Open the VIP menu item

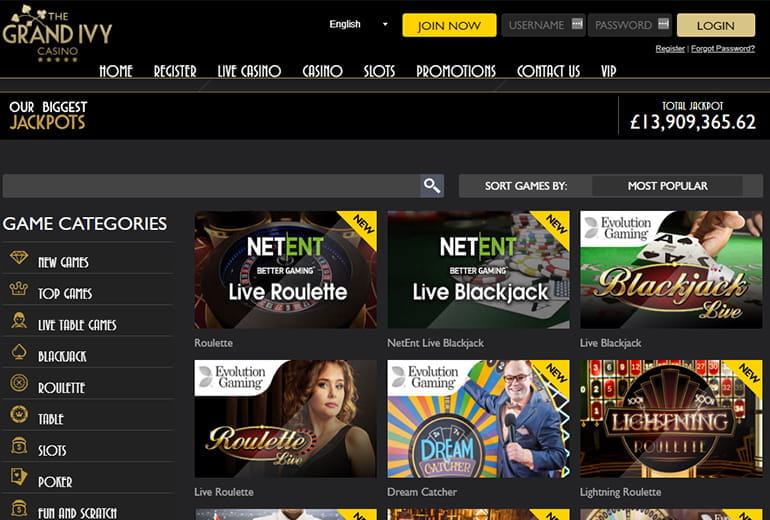point(608,71)
